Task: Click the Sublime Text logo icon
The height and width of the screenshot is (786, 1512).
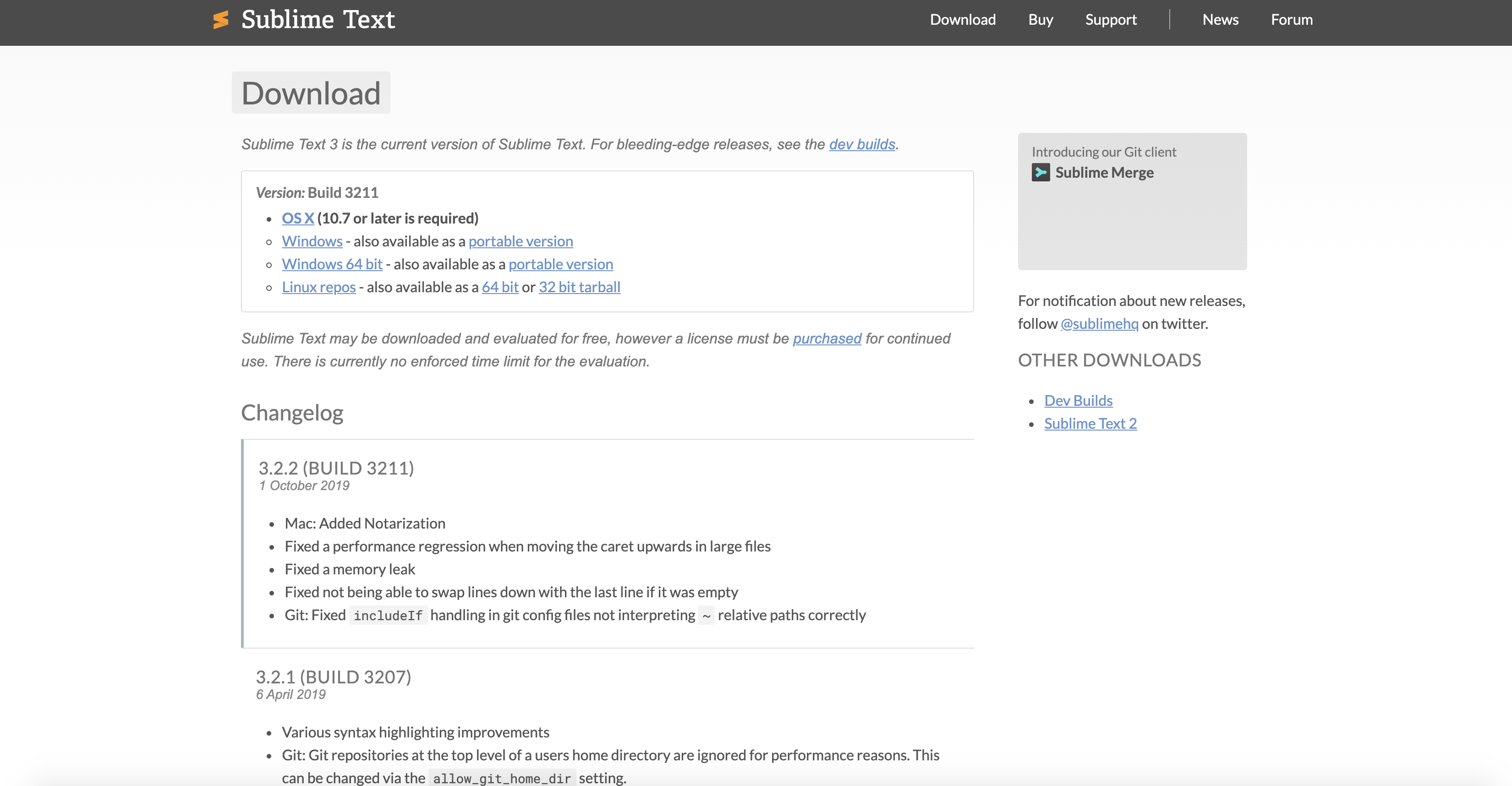Action: pyautogui.click(x=221, y=20)
